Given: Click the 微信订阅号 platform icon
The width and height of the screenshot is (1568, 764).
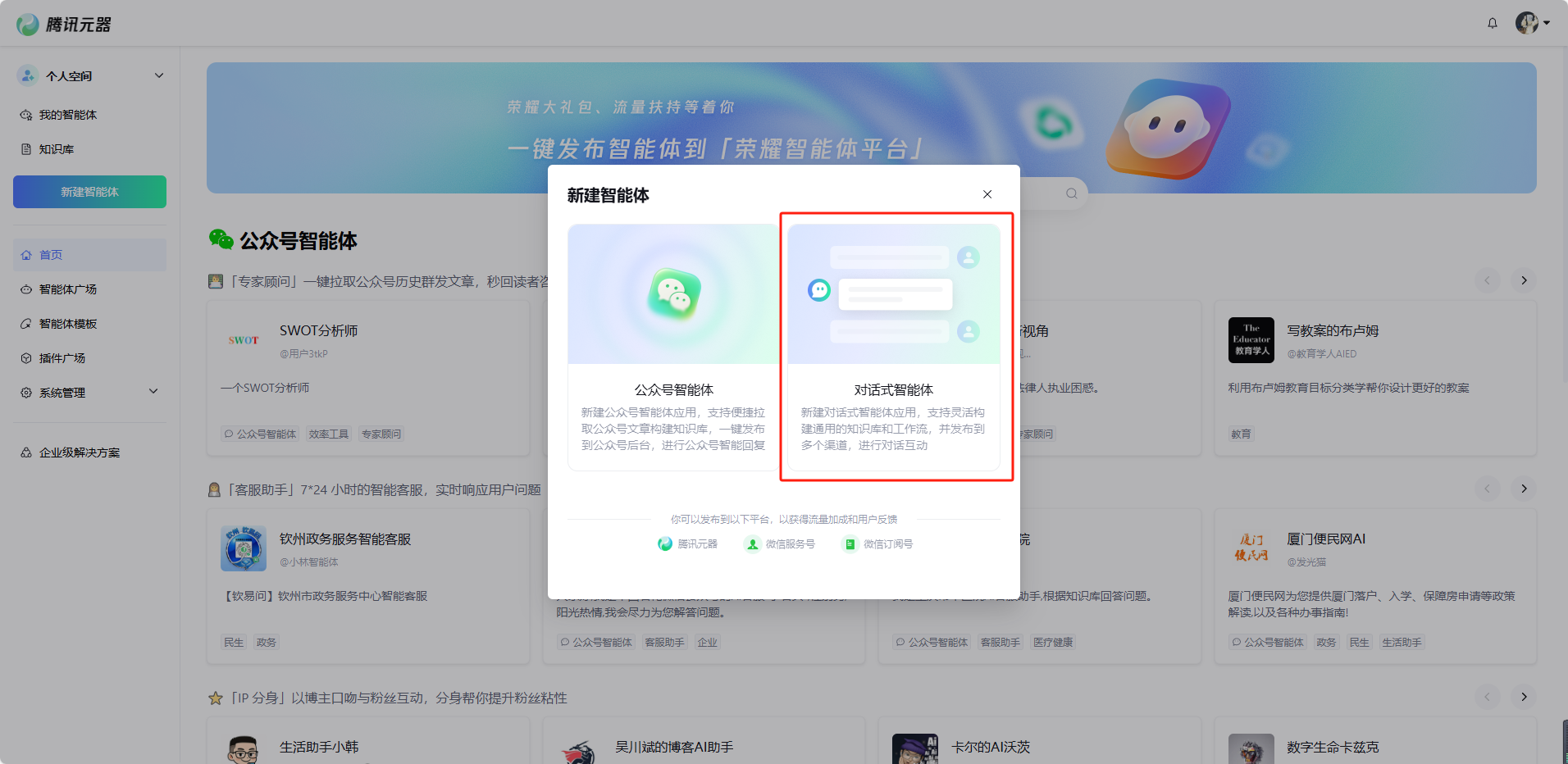Looking at the screenshot, I should (x=850, y=544).
